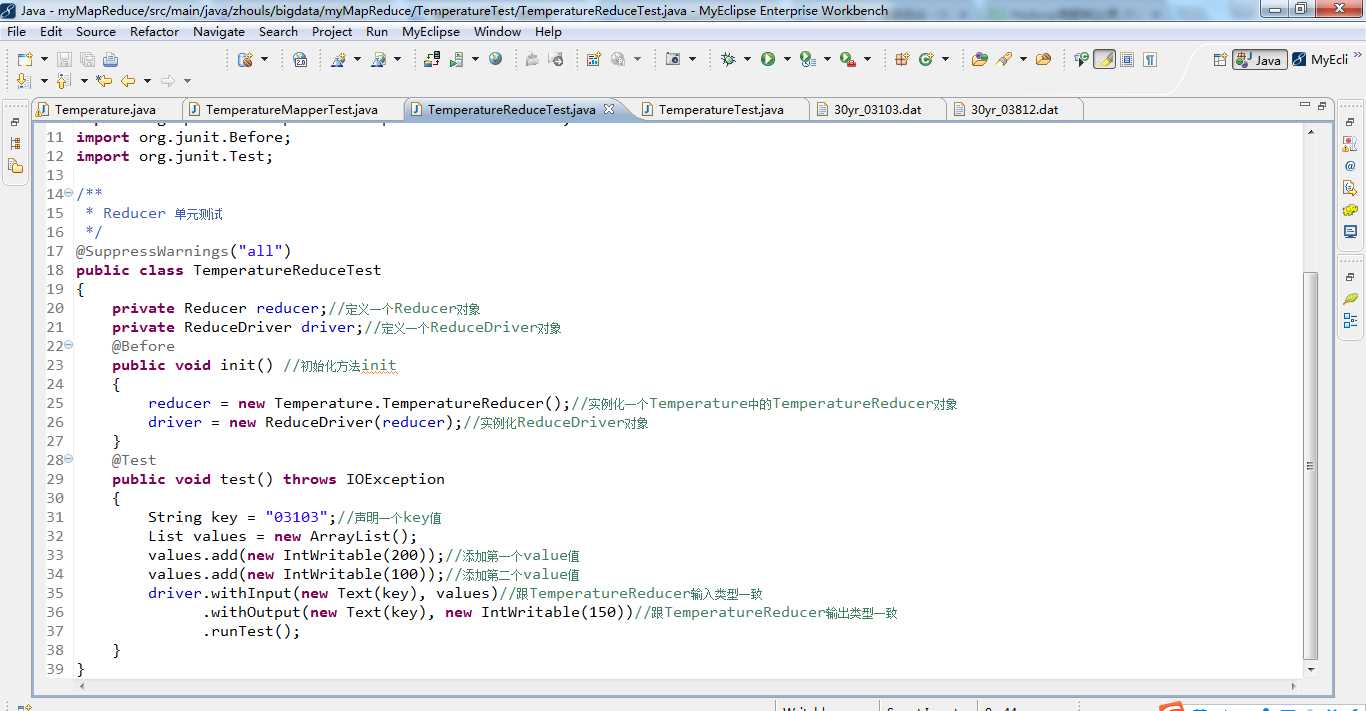Click the New Java Package icon

(902, 59)
